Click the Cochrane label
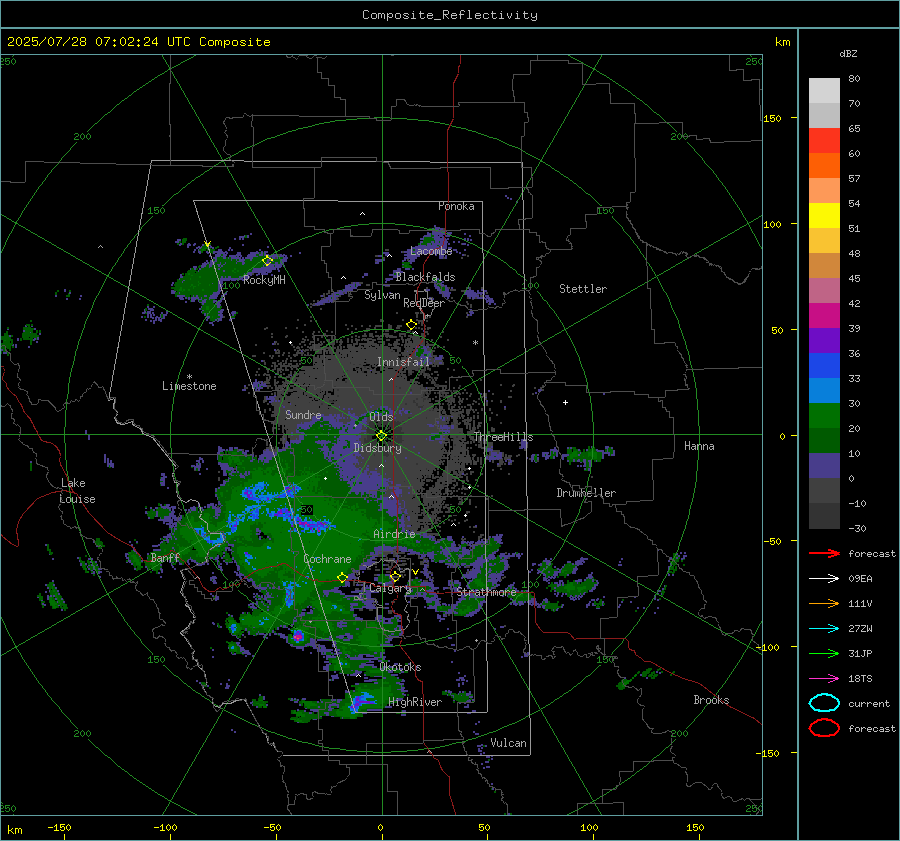Image resolution: width=900 pixels, height=841 pixels. pos(327,559)
